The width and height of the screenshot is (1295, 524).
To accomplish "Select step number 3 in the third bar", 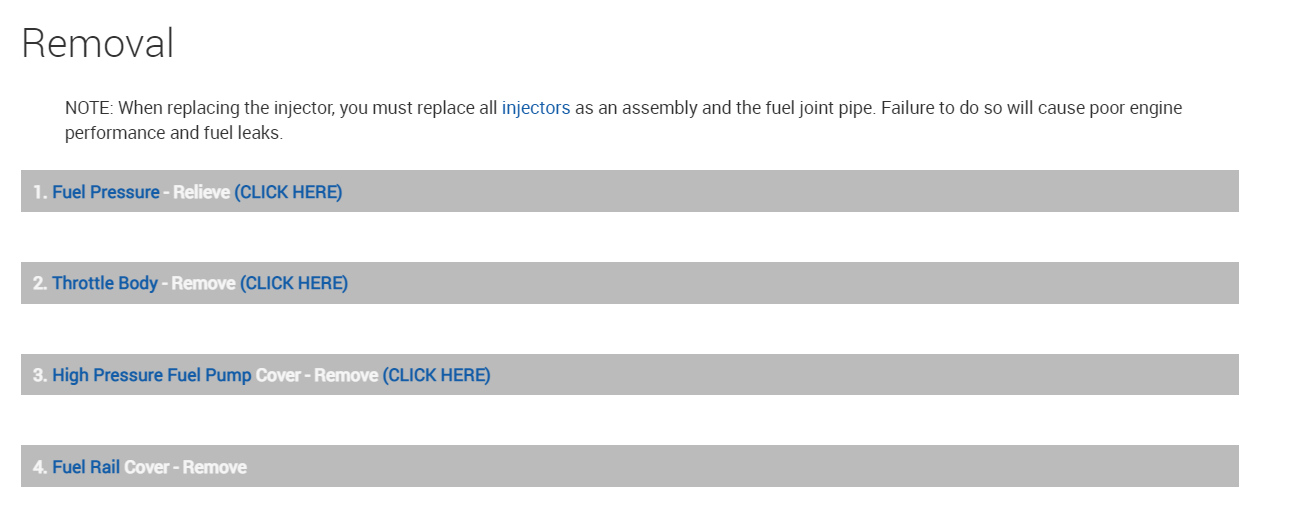I will pos(39,375).
